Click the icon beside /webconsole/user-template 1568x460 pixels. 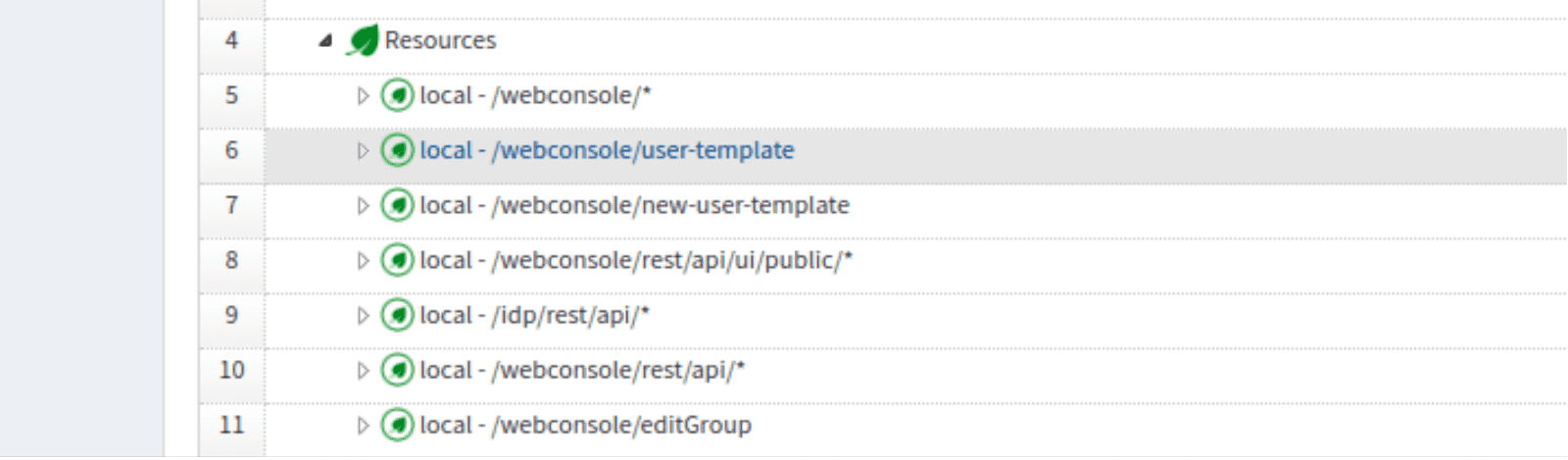397,151
